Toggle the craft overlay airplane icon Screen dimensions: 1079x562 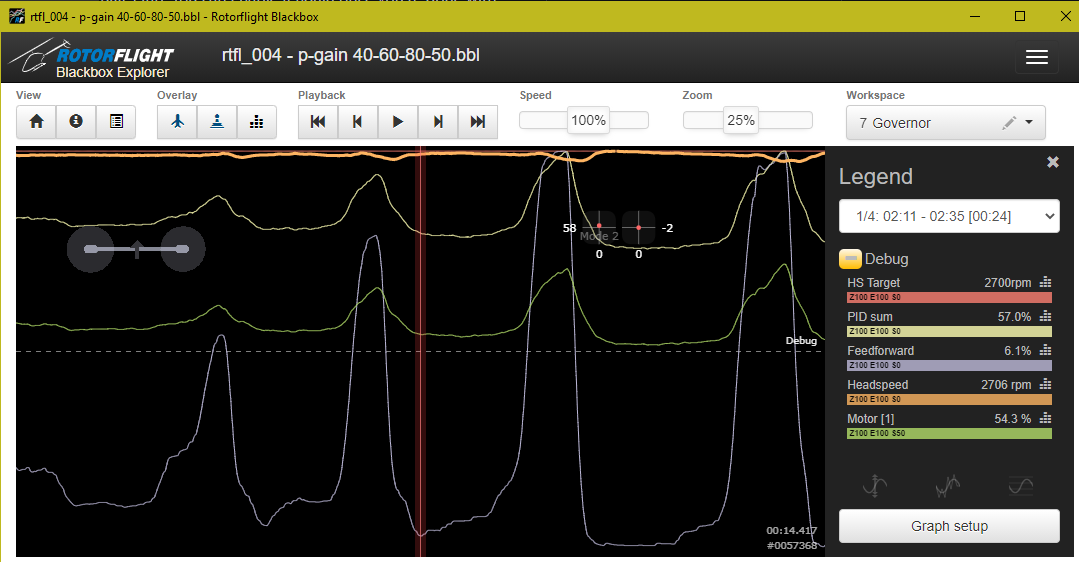[x=177, y=121]
